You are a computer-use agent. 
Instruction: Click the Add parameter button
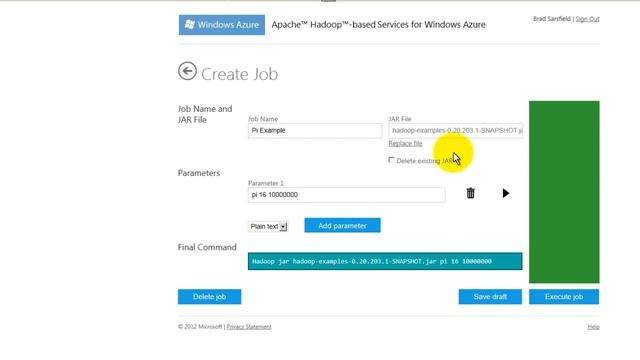coord(342,225)
